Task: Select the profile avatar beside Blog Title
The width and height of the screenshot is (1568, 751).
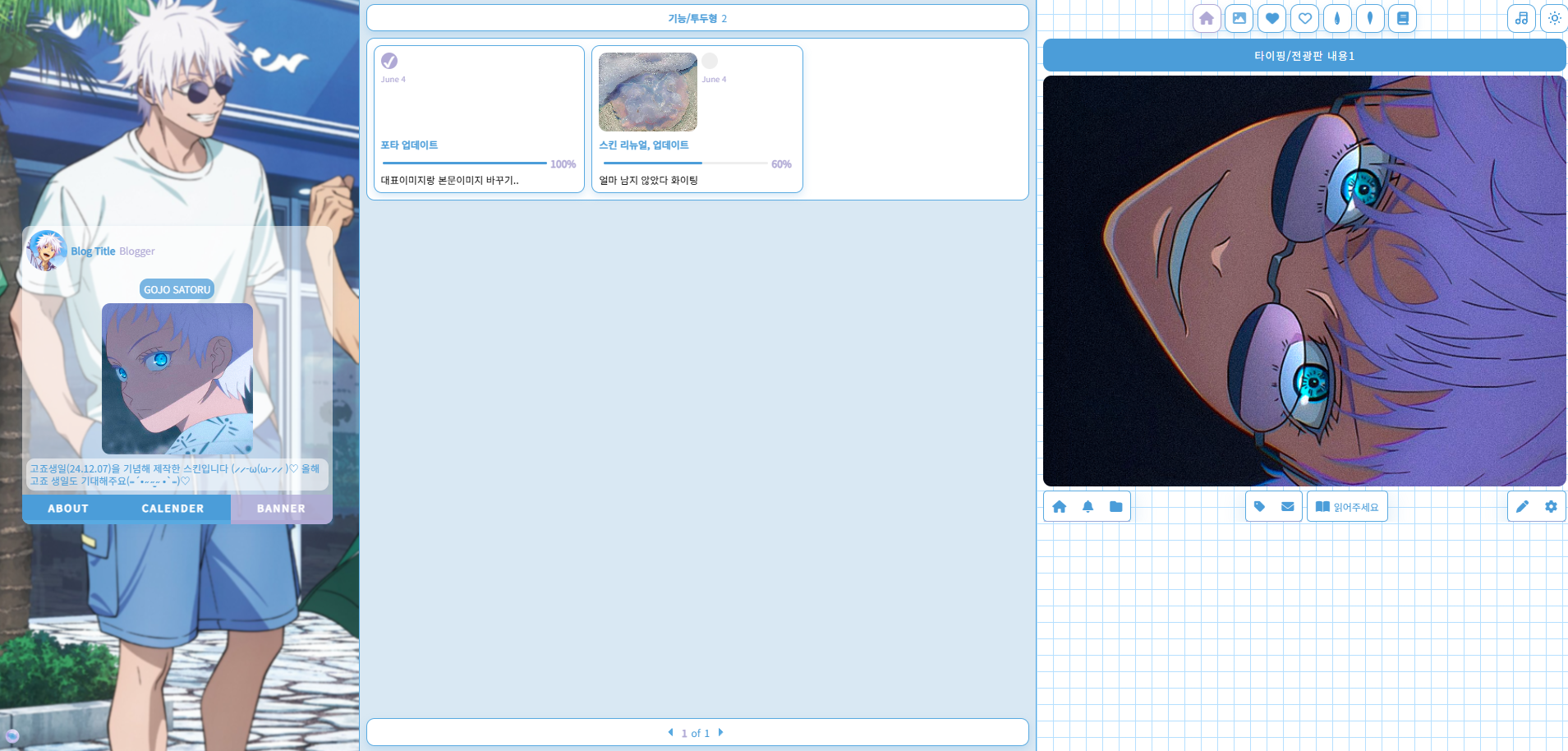Action: (x=47, y=251)
